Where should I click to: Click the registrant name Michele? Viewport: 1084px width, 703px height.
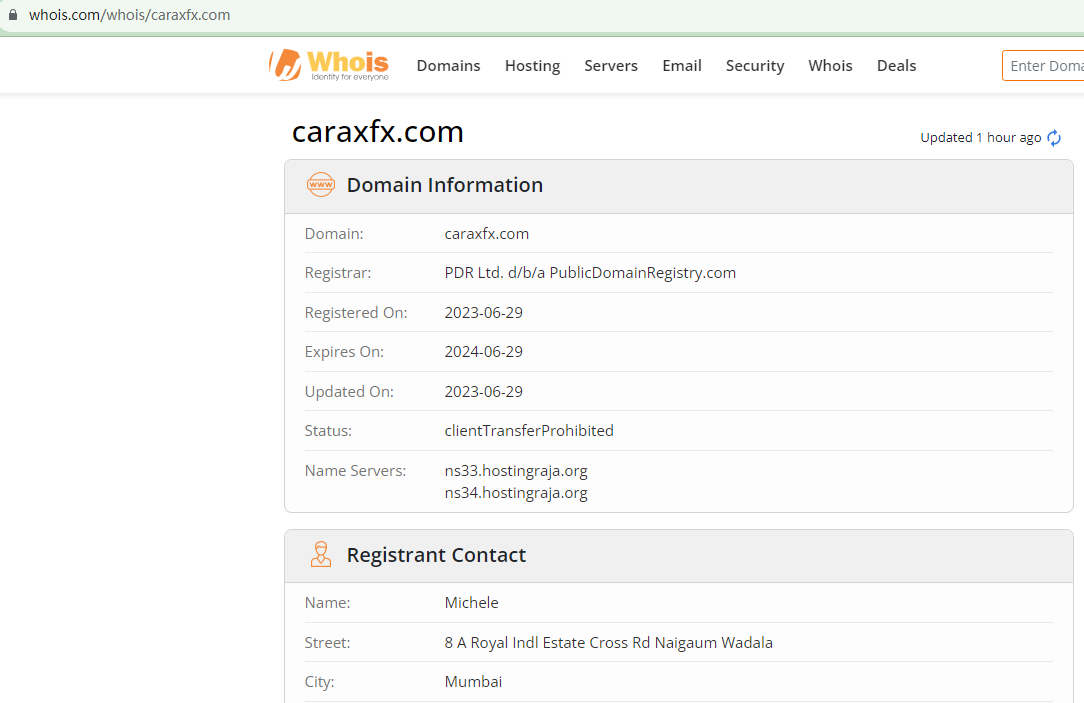tap(471, 603)
